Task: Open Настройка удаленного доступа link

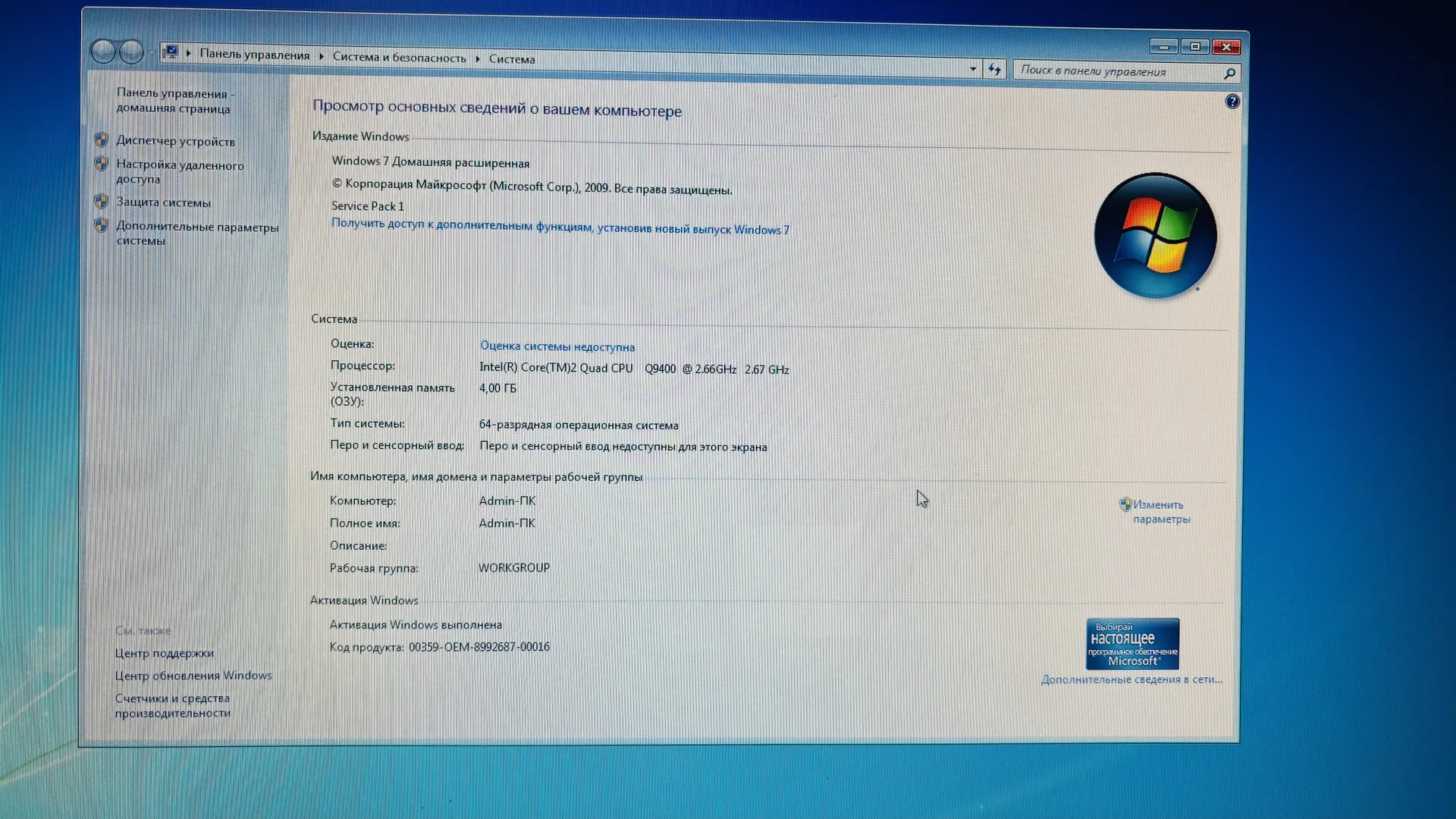Action: pos(180,171)
